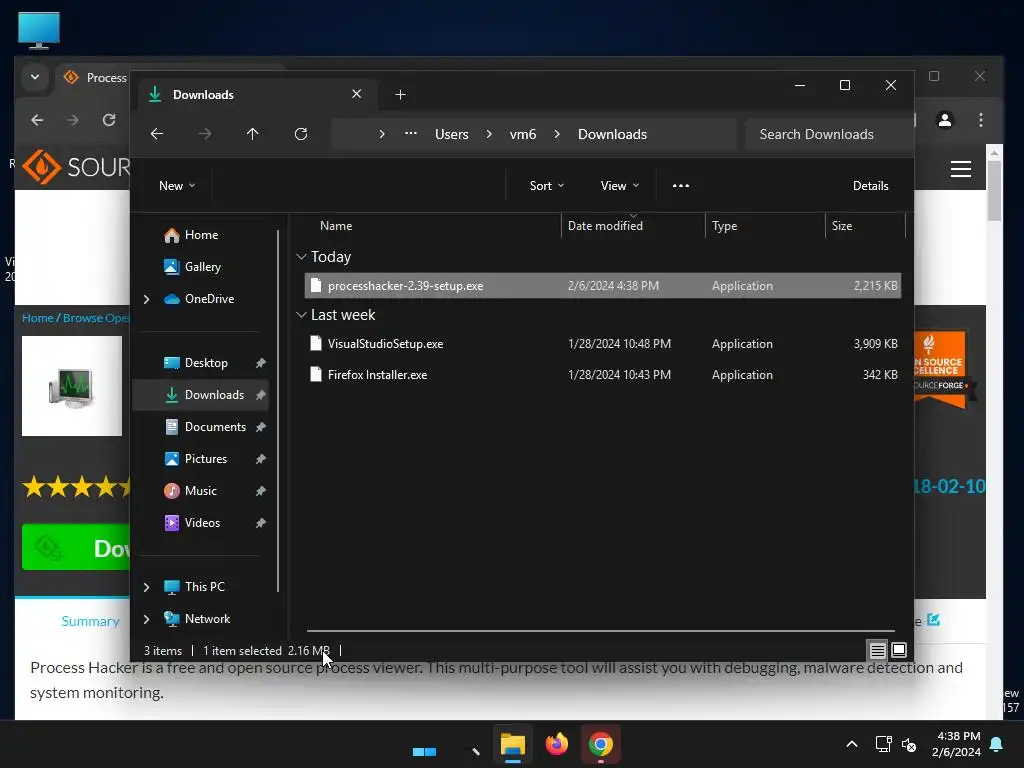Open File Explorer from the taskbar
Screen dimensions: 1024x768
513,744
